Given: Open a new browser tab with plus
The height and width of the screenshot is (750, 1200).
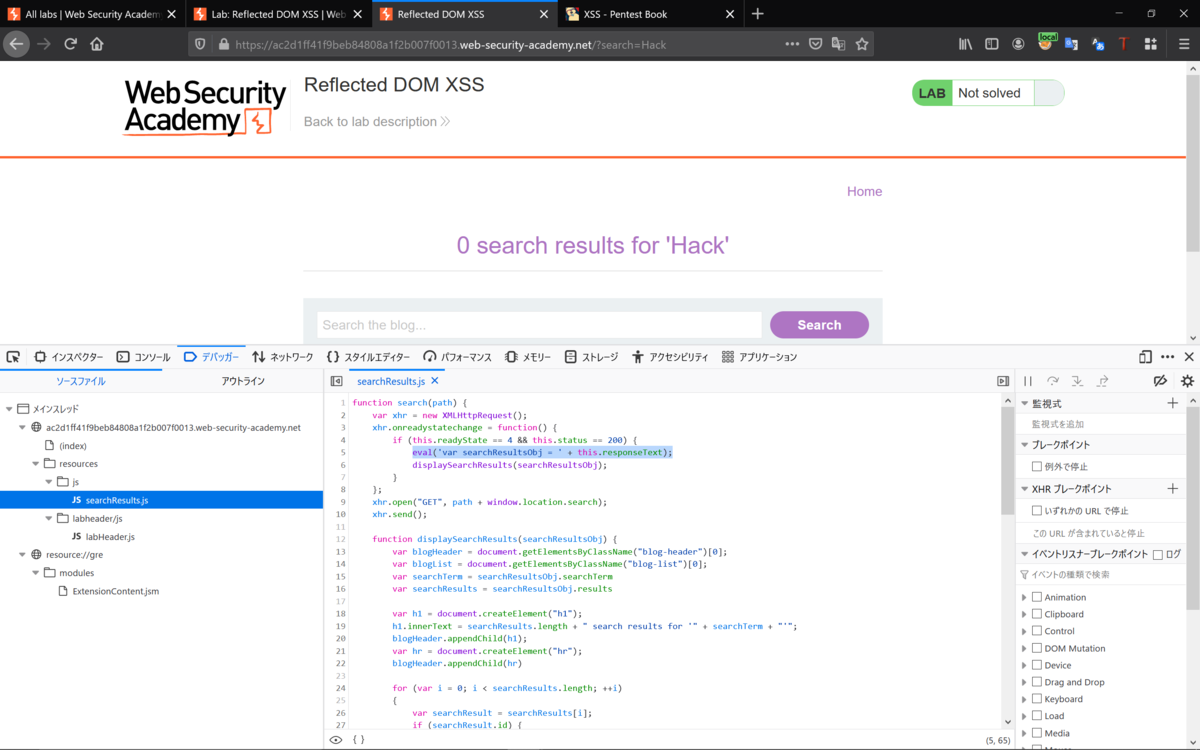Looking at the screenshot, I should (757, 14).
